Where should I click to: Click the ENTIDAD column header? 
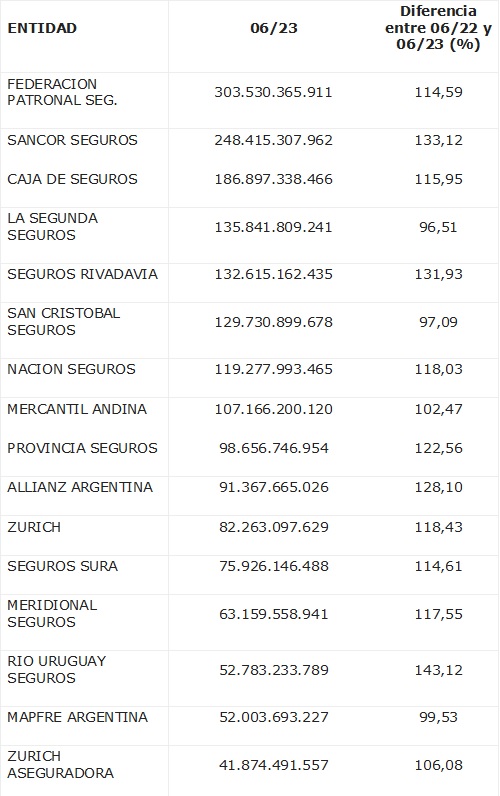42,28
